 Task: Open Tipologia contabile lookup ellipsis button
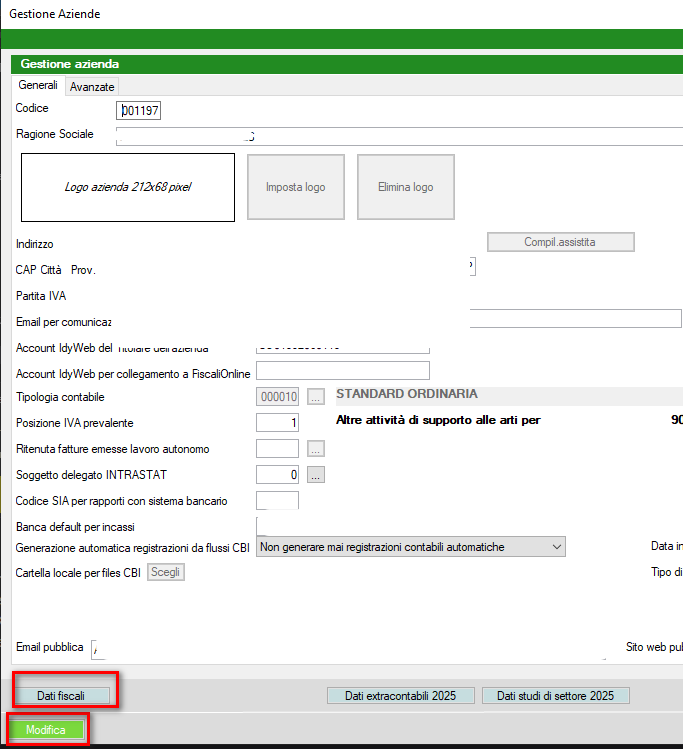pos(316,396)
